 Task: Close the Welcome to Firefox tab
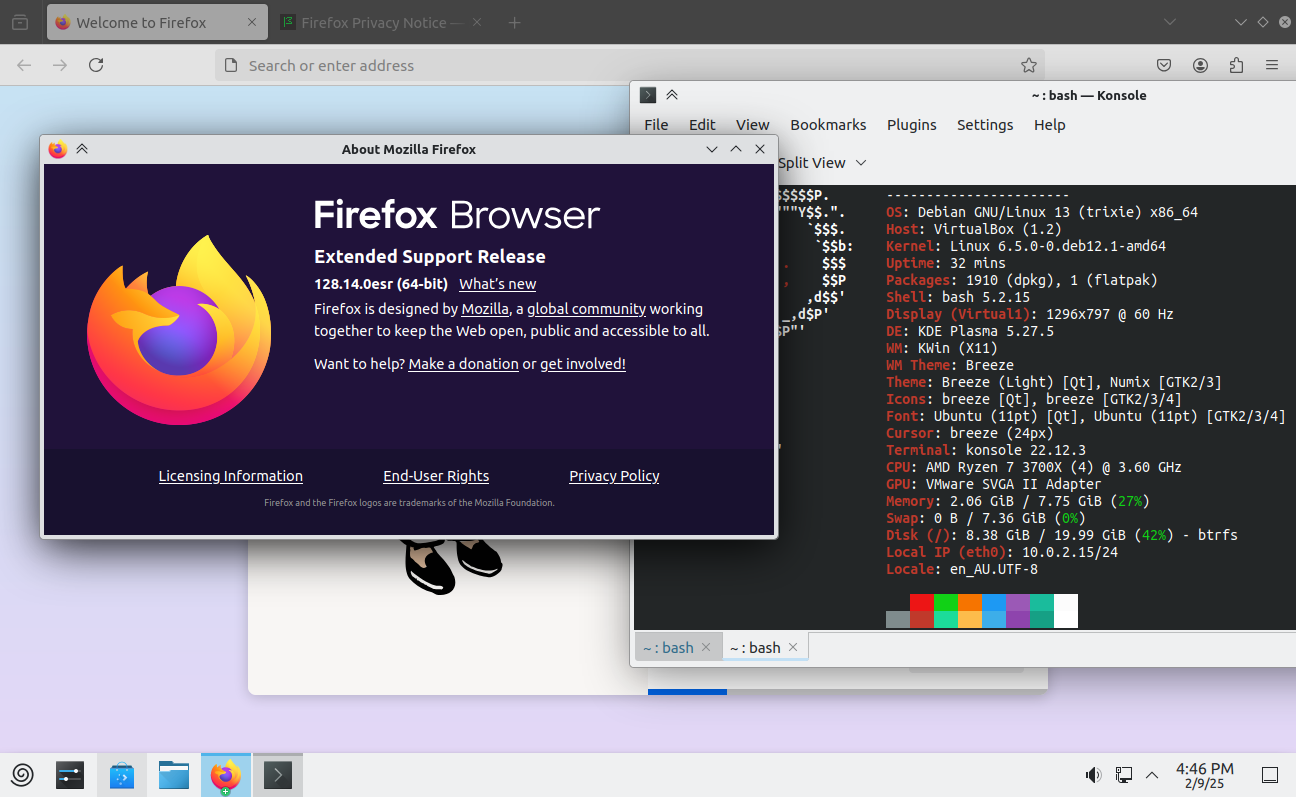pyautogui.click(x=251, y=22)
